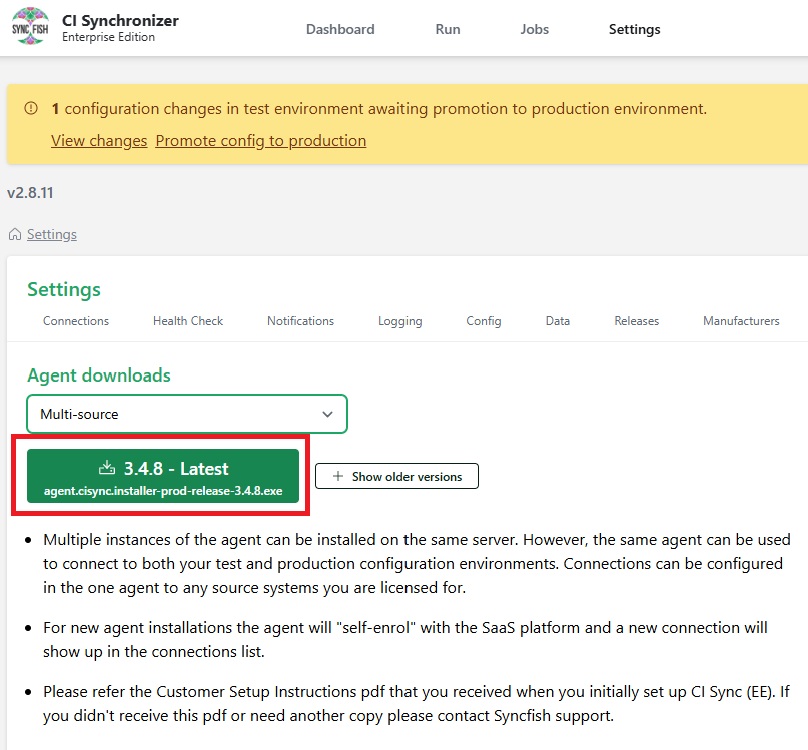Click the green Settings page heading
Screen dimensions: 808x750
click(x=64, y=289)
